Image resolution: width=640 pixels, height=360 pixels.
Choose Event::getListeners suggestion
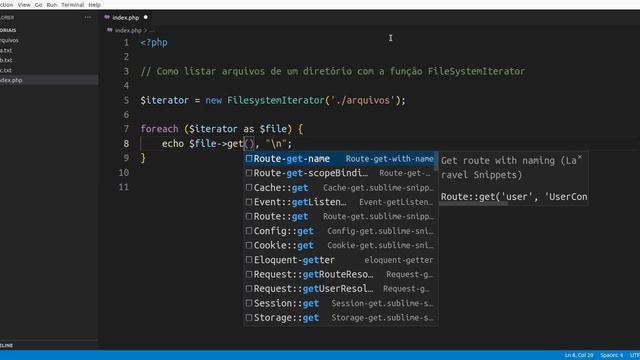[x=340, y=202]
